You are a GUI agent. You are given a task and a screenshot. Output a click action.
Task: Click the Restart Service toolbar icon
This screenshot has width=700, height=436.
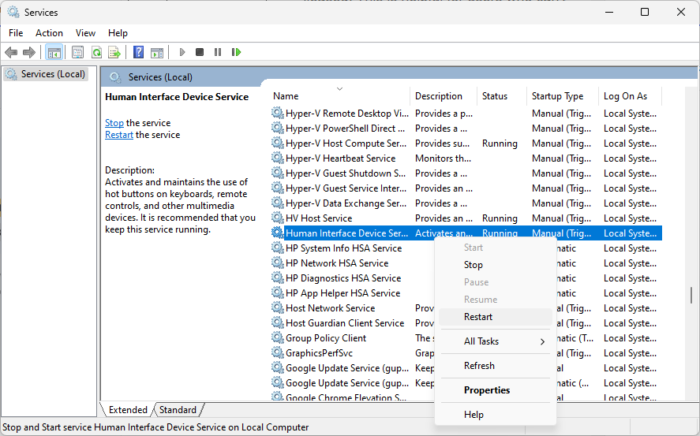[x=236, y=52]
